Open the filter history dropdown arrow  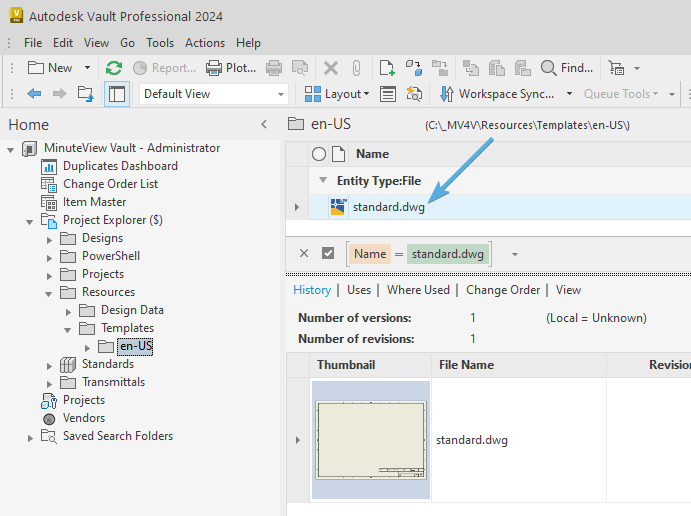tap(514, 254)
